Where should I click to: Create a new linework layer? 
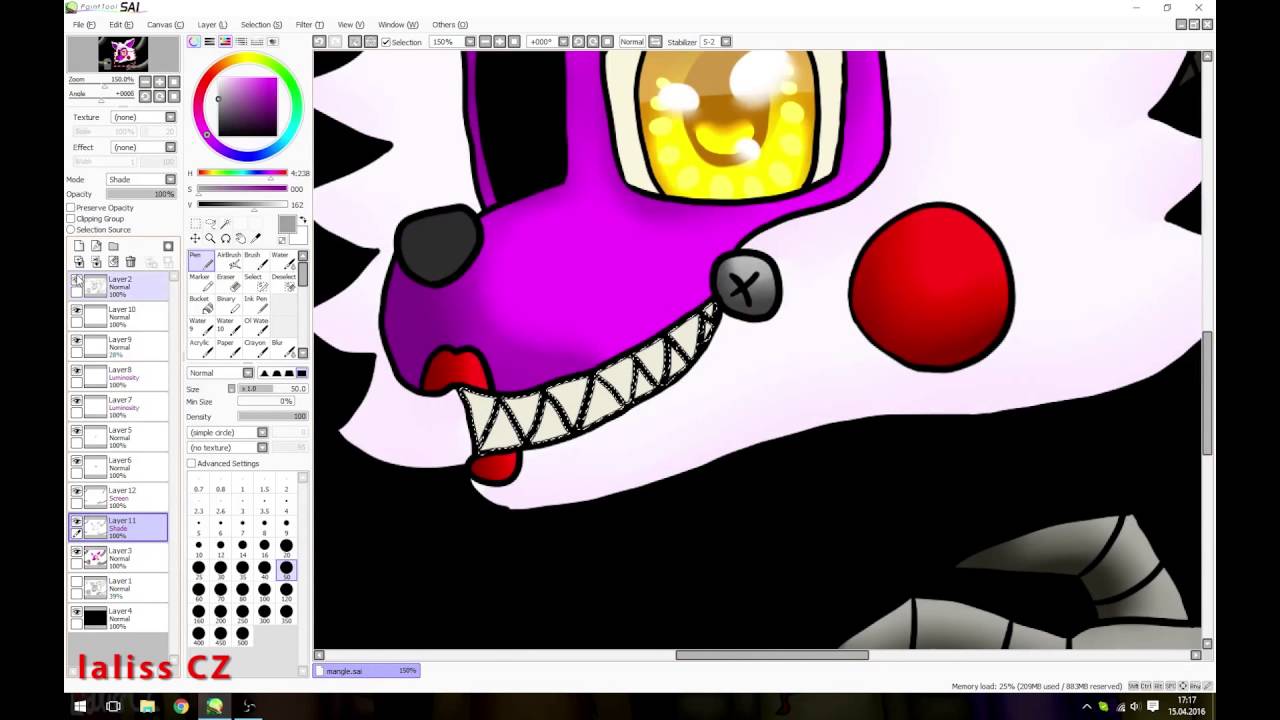click(96, 246)
